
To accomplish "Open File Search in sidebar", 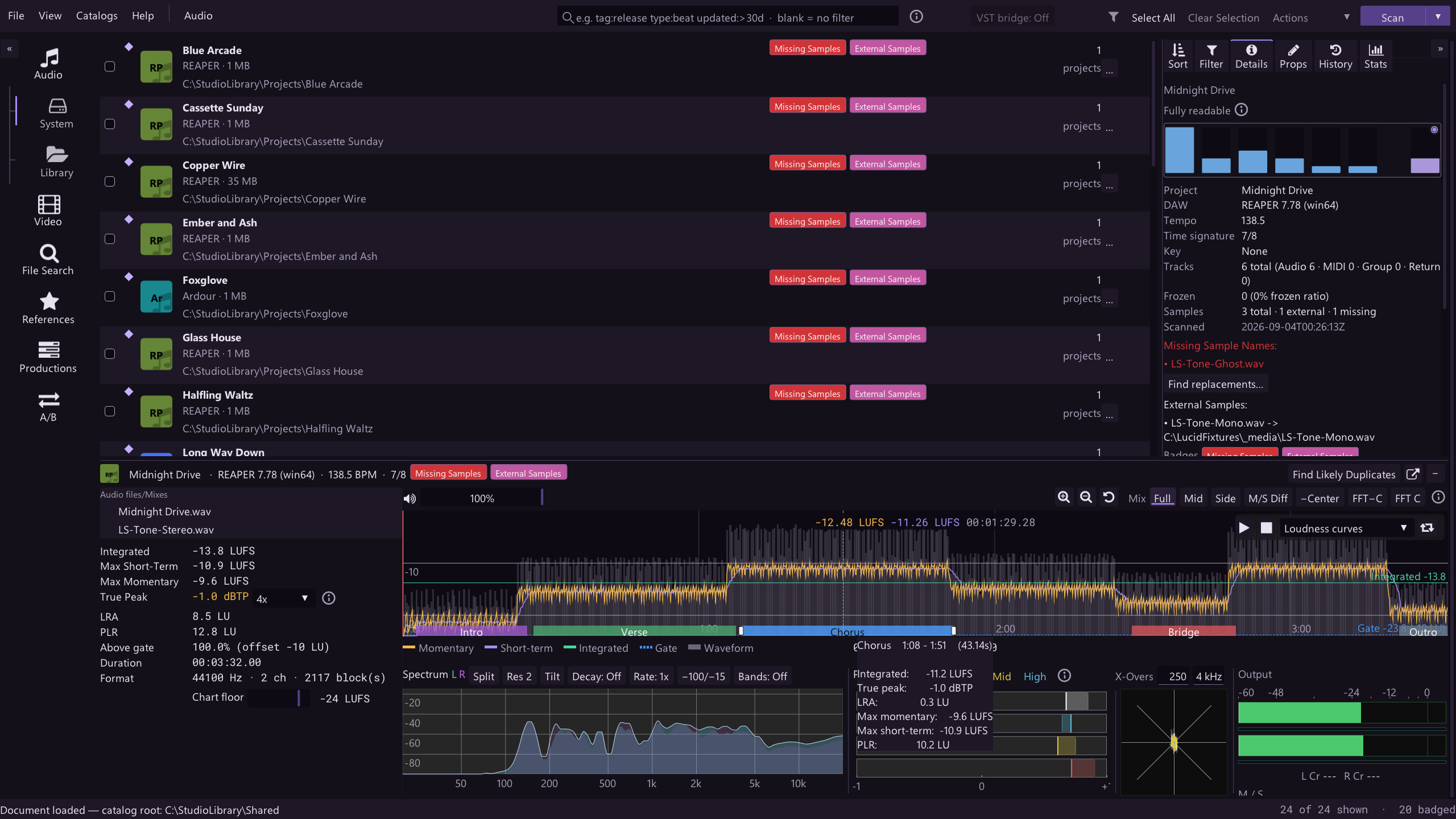I will pos(48,259).
